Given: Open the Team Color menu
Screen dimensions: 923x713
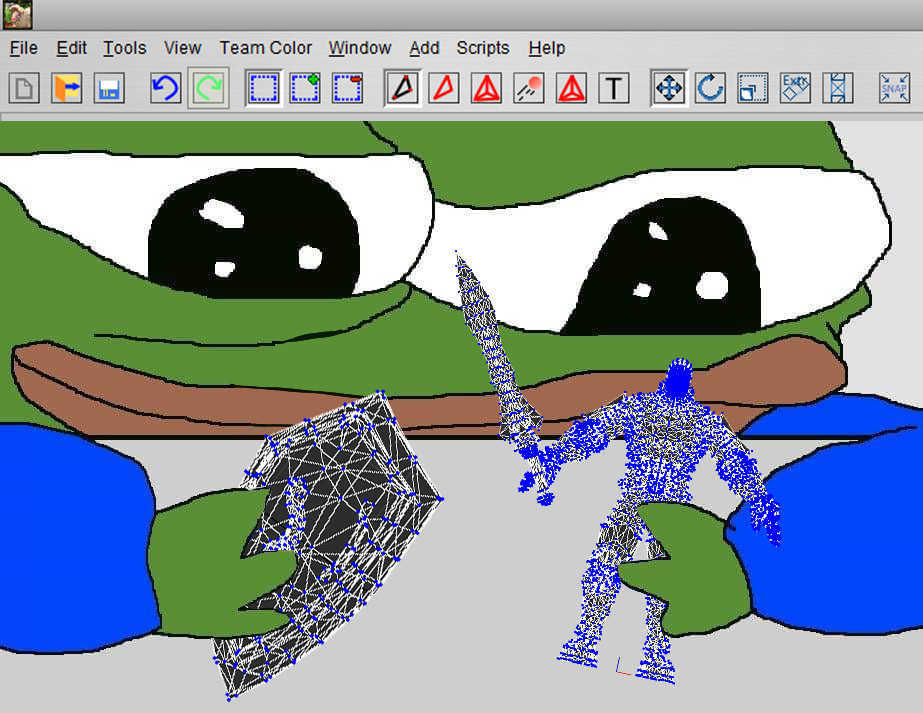Looking at the screenshot, I should (x=265, y=48).
